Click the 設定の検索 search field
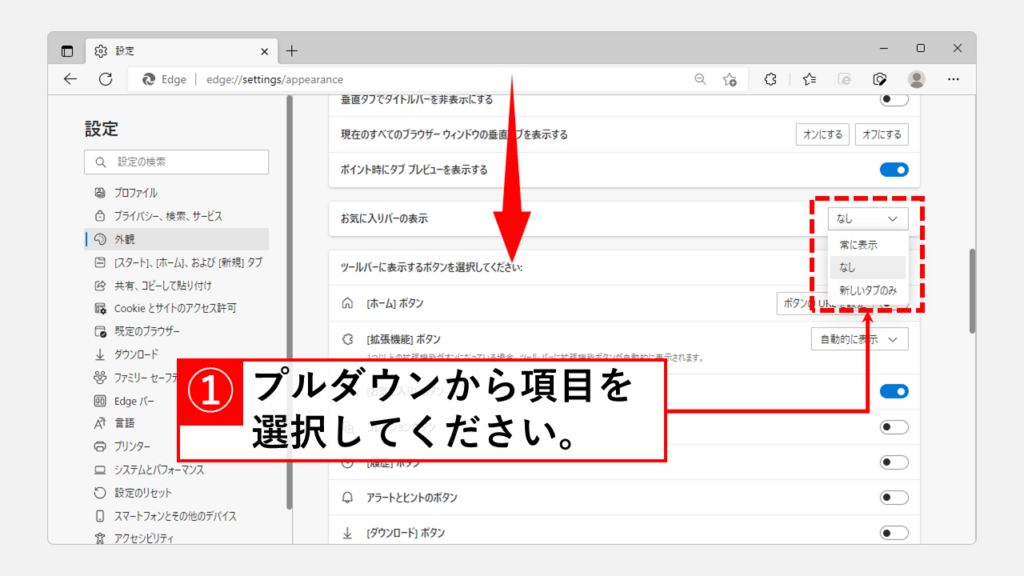The height and width of the screenshot is (576, 1024). click(x=177, y=161)
